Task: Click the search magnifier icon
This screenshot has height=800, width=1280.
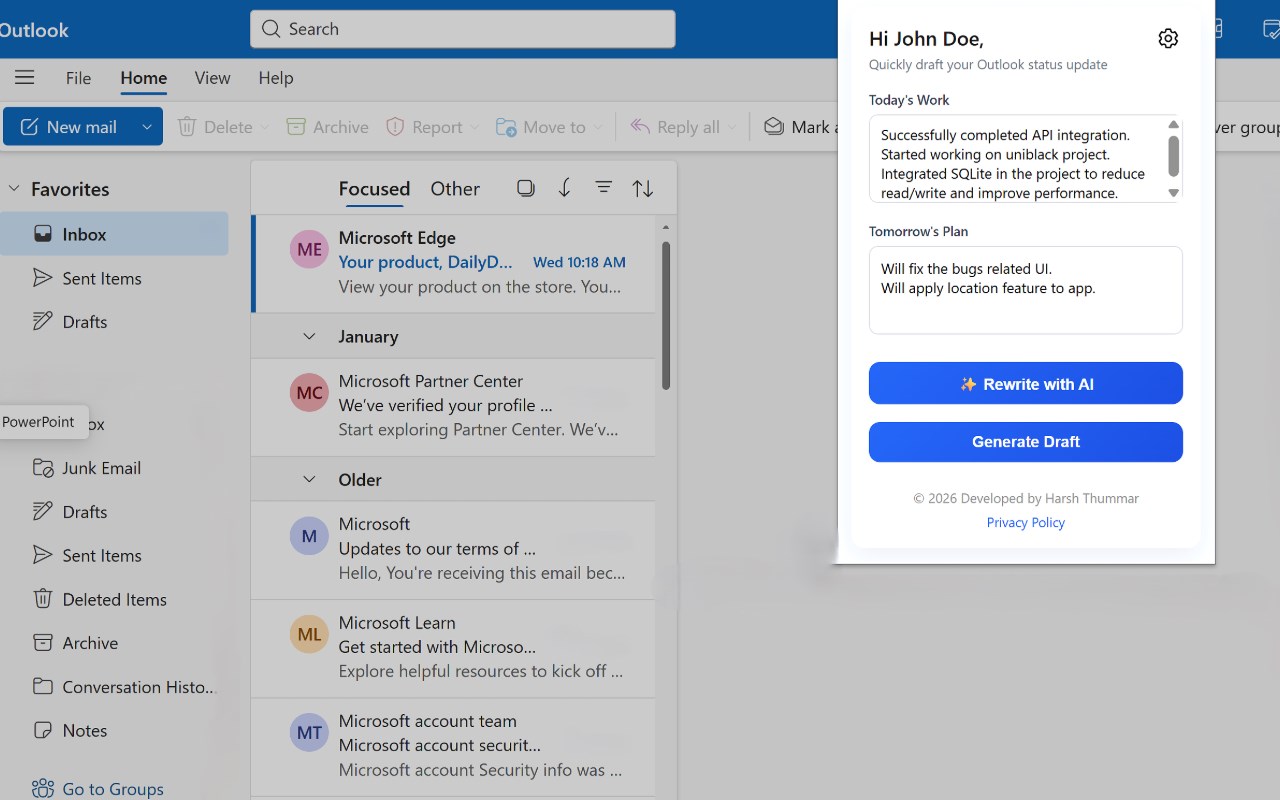Action: click(x=271, y=29)
